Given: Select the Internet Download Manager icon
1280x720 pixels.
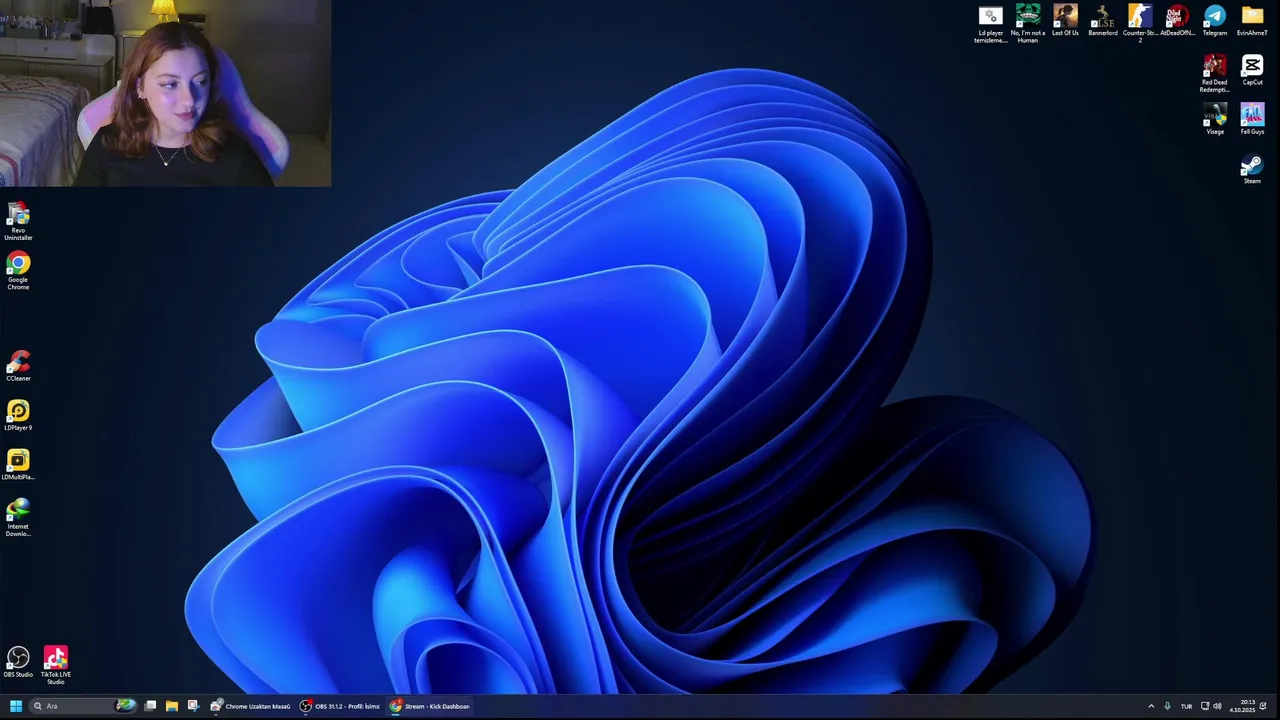Looking at the screenshot, I should [x=18, y=518].
